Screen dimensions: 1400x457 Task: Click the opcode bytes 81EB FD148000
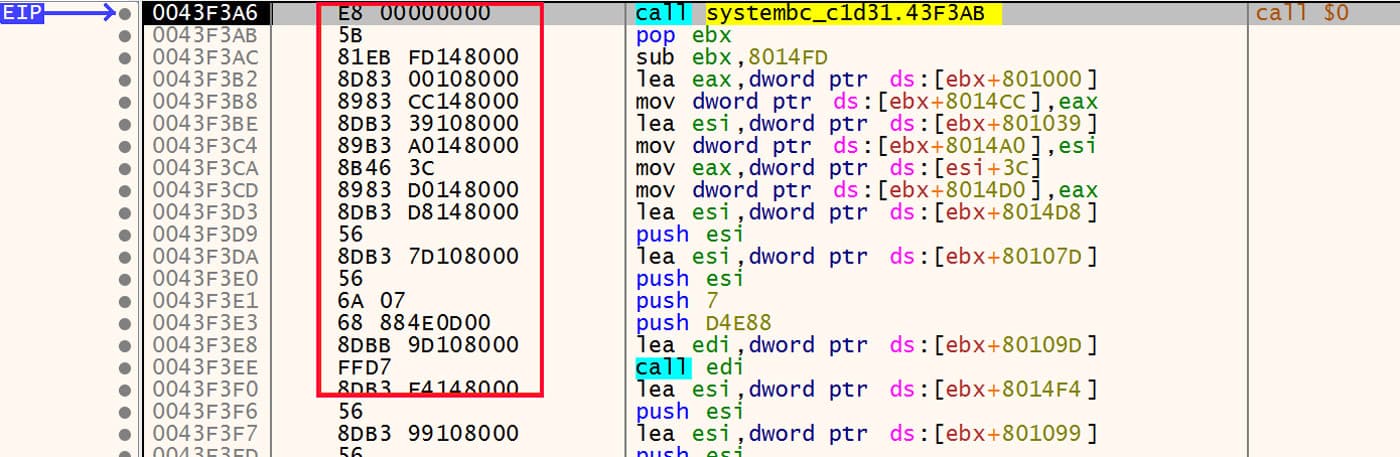pos(429,58)
